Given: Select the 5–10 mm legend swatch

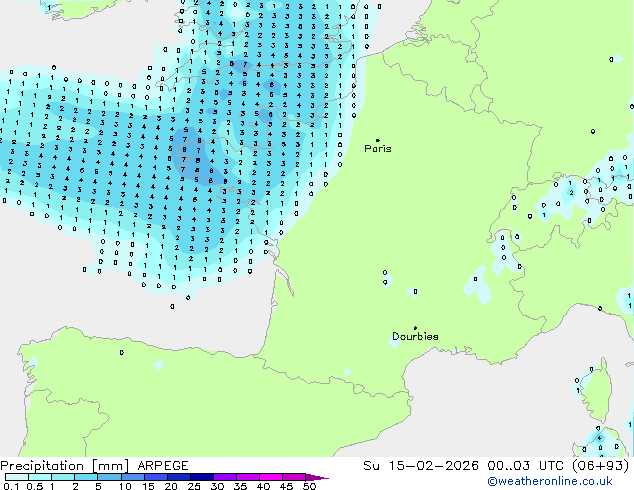Looking at the screenshot, I should (109, 477).
